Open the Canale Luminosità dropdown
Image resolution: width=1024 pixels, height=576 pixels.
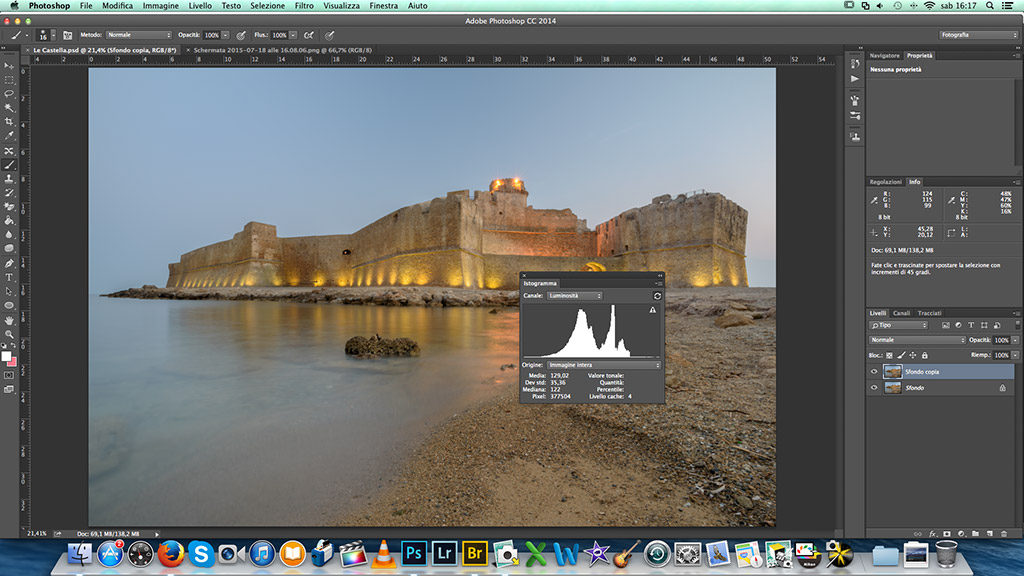(x=575, y=296)
